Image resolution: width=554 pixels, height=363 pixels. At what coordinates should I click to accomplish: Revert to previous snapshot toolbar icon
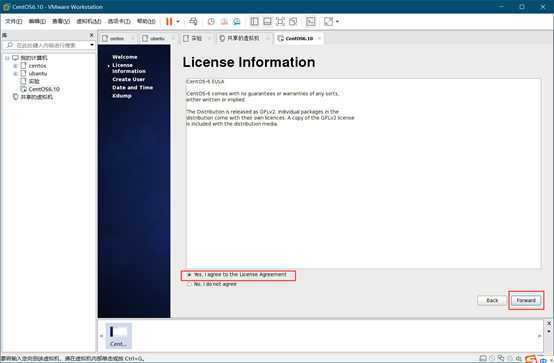pyautogui.click(x=224, y=22)
